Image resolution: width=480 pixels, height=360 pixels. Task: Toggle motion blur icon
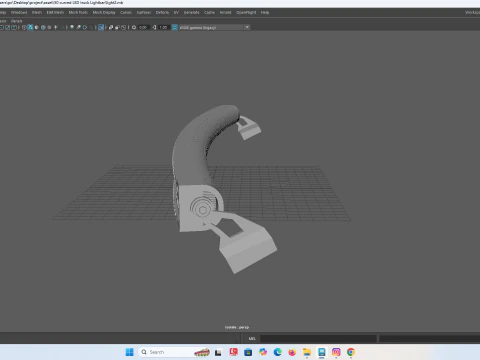click(x=78, y=27)
